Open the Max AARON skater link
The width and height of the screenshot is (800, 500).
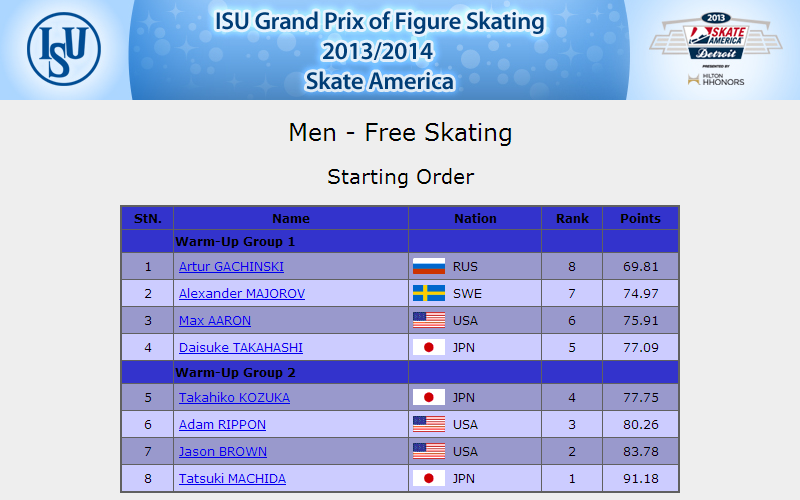[x=215, y=321]
